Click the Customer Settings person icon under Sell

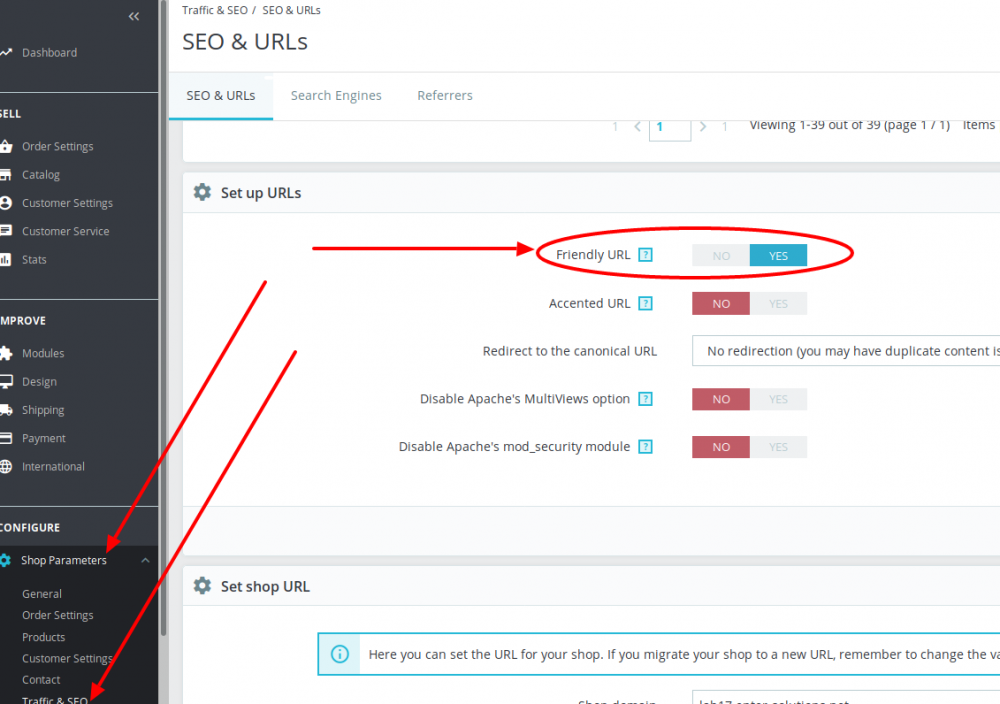tap(6, 203)
